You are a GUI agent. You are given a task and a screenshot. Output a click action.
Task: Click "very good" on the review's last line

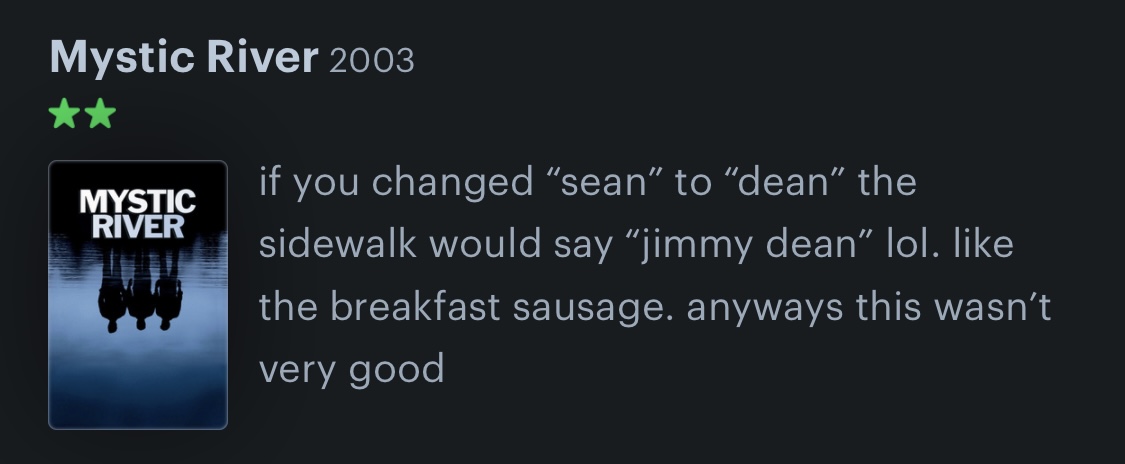[x=352, y=370]
